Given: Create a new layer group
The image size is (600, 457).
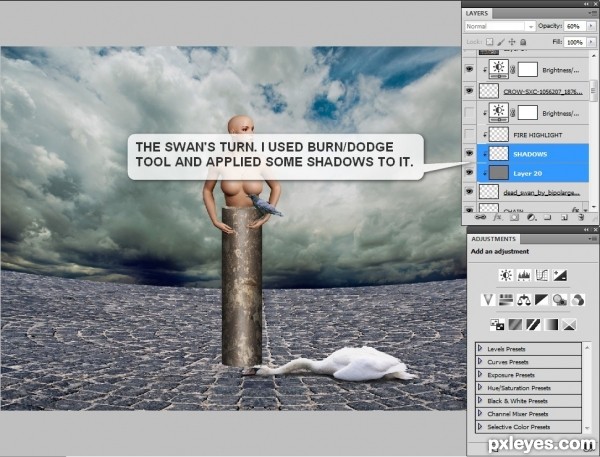Looking at the screenshot, I should [x=548, y=217].
